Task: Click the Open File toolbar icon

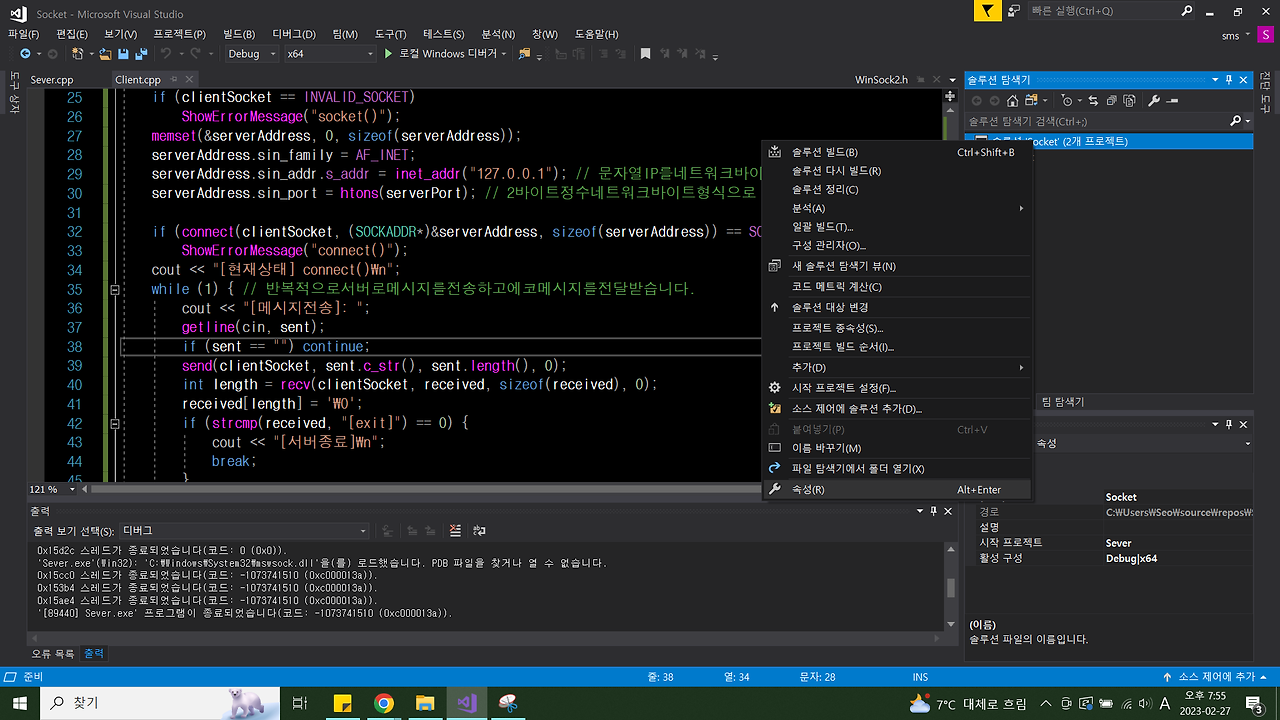Action: [x=105, y=53]
